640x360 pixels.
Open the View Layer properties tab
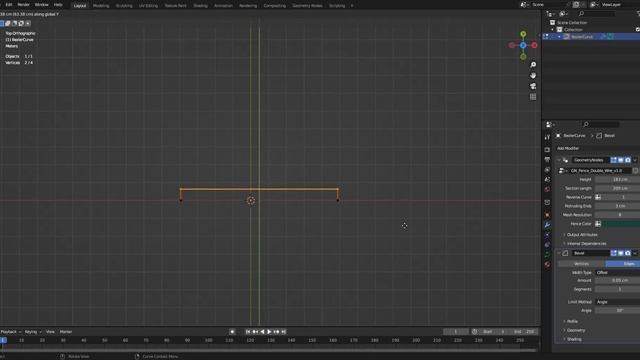tap(547, 169)
